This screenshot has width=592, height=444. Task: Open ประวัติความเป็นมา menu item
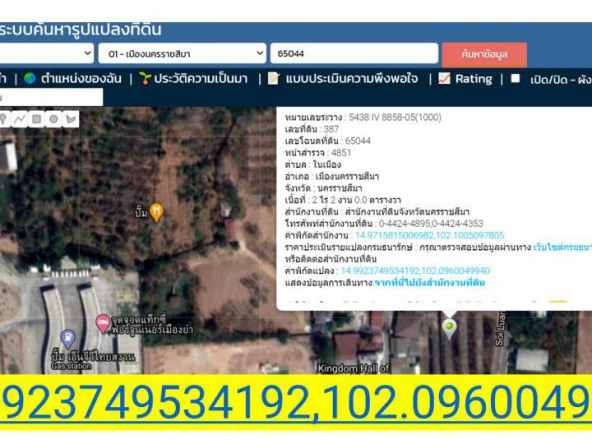193,79
